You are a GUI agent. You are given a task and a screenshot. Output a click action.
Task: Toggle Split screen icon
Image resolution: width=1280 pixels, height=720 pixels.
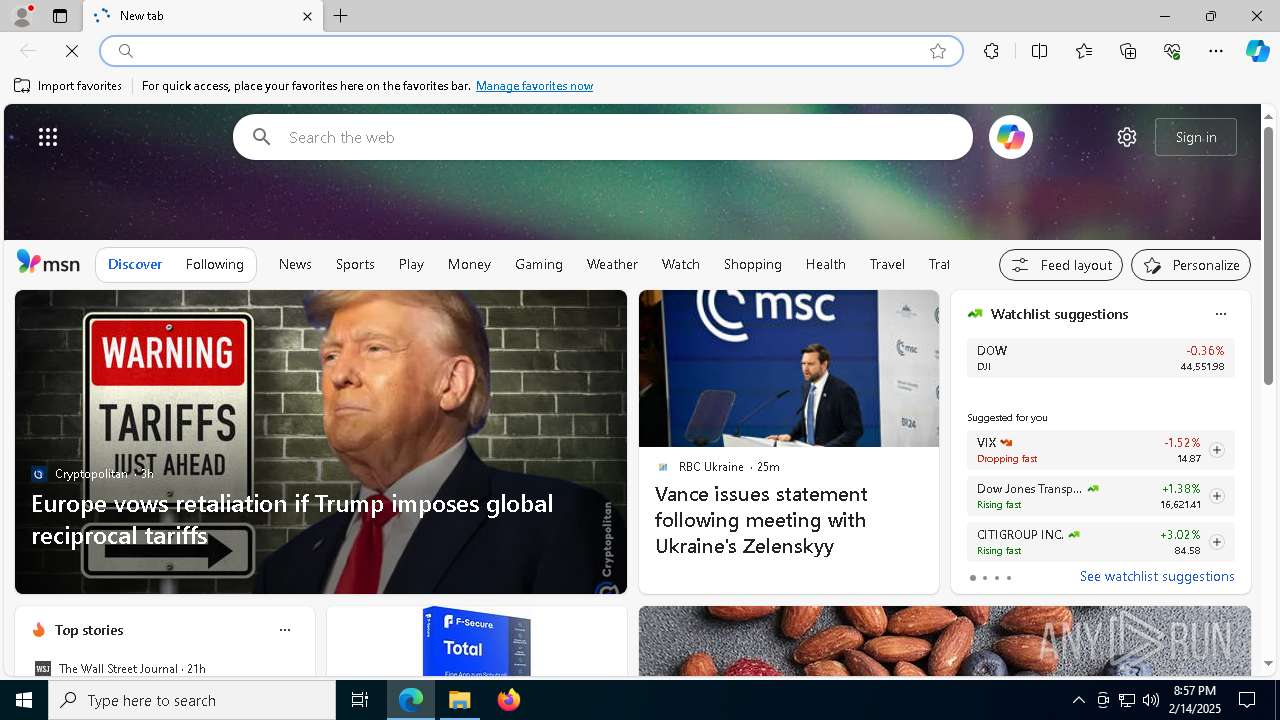tap(1039, 51)
